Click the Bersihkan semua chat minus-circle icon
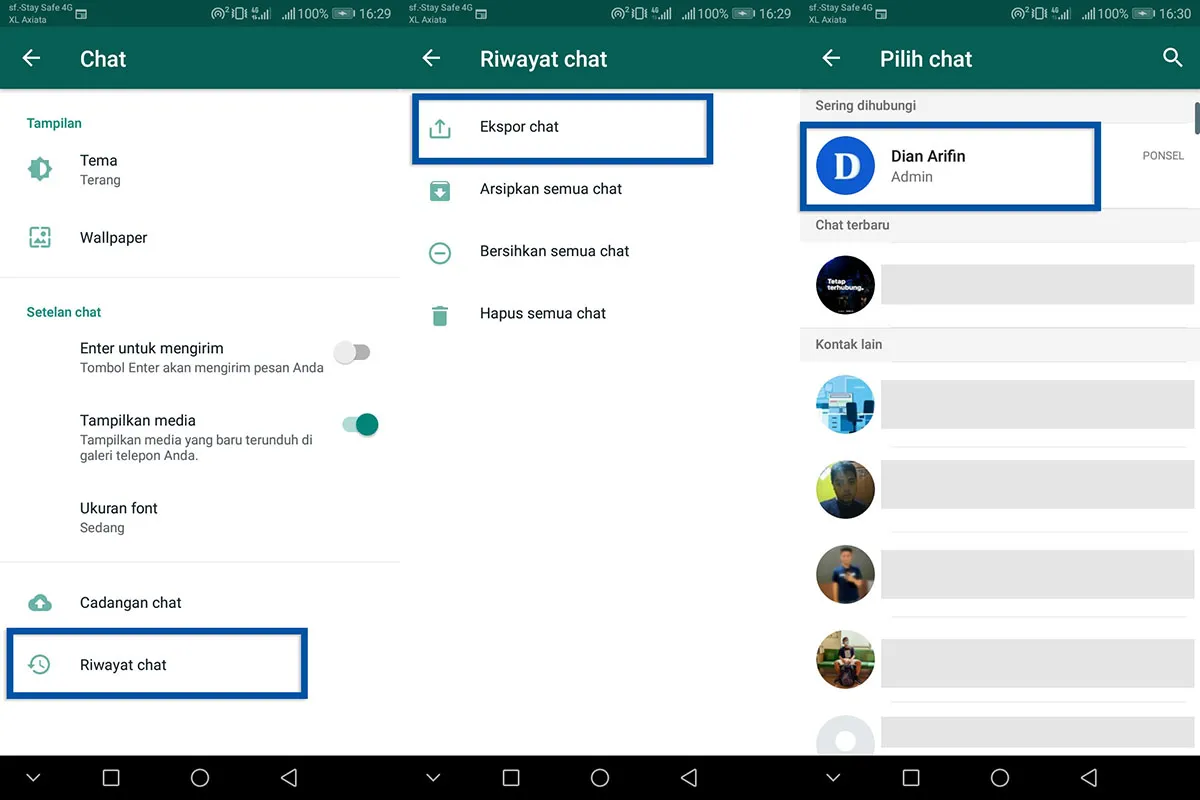 pos(440,253)
